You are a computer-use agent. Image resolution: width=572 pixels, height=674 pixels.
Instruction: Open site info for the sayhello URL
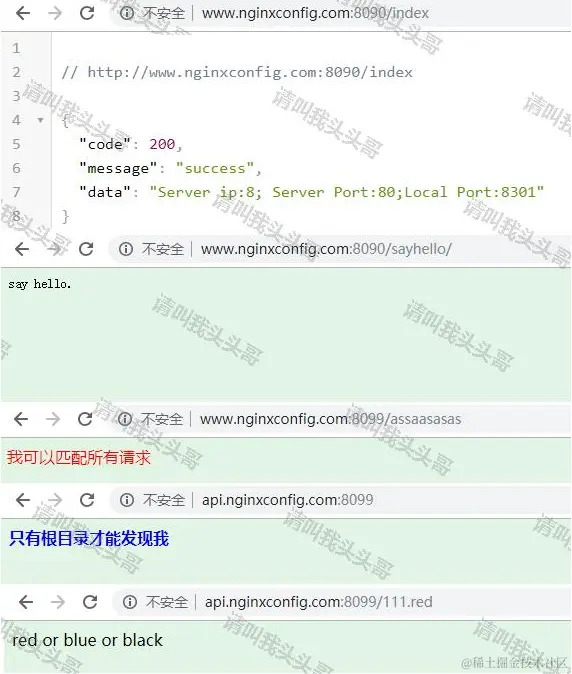point(126,249)
